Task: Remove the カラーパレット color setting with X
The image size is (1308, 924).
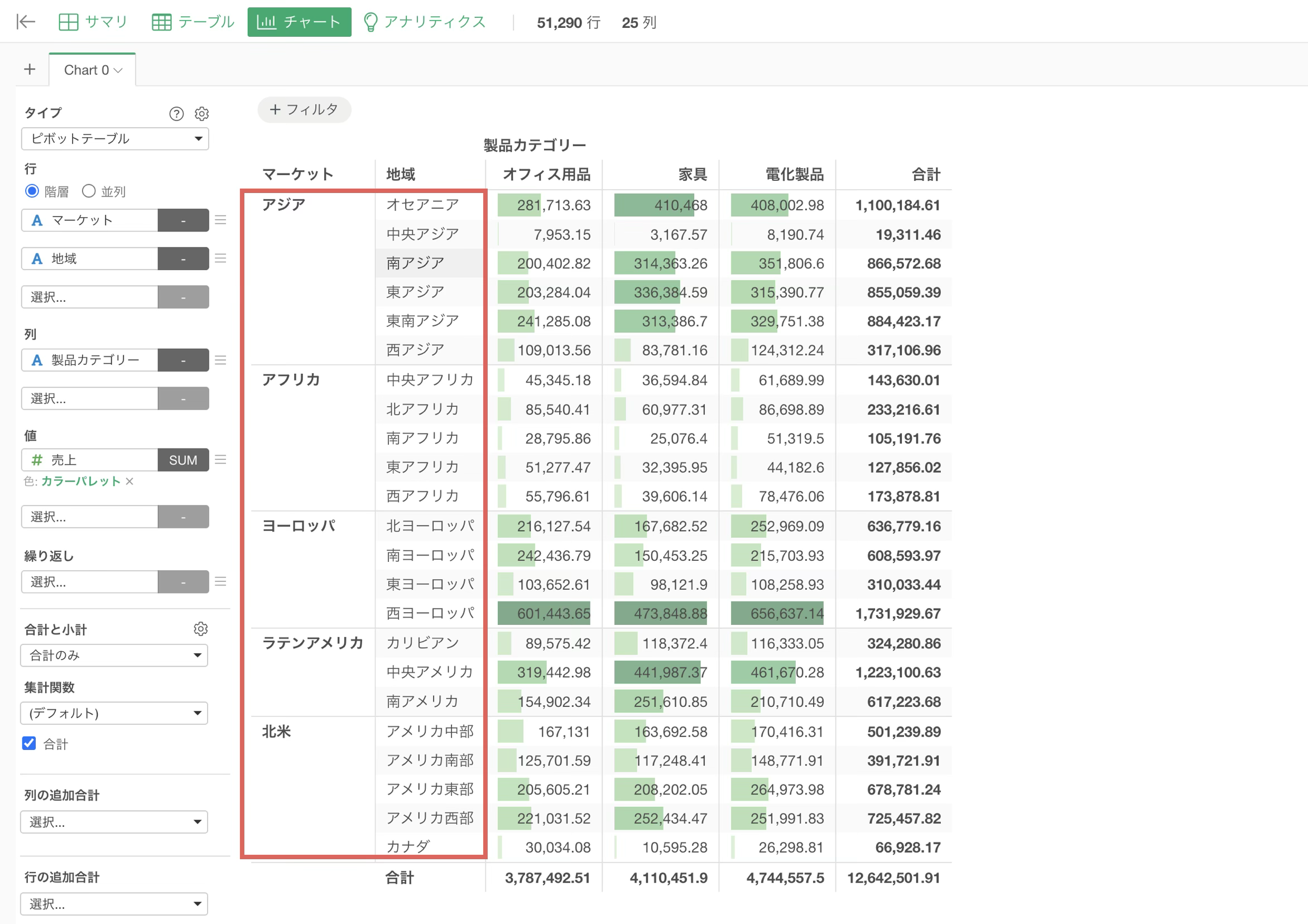Action: [129, 481]
